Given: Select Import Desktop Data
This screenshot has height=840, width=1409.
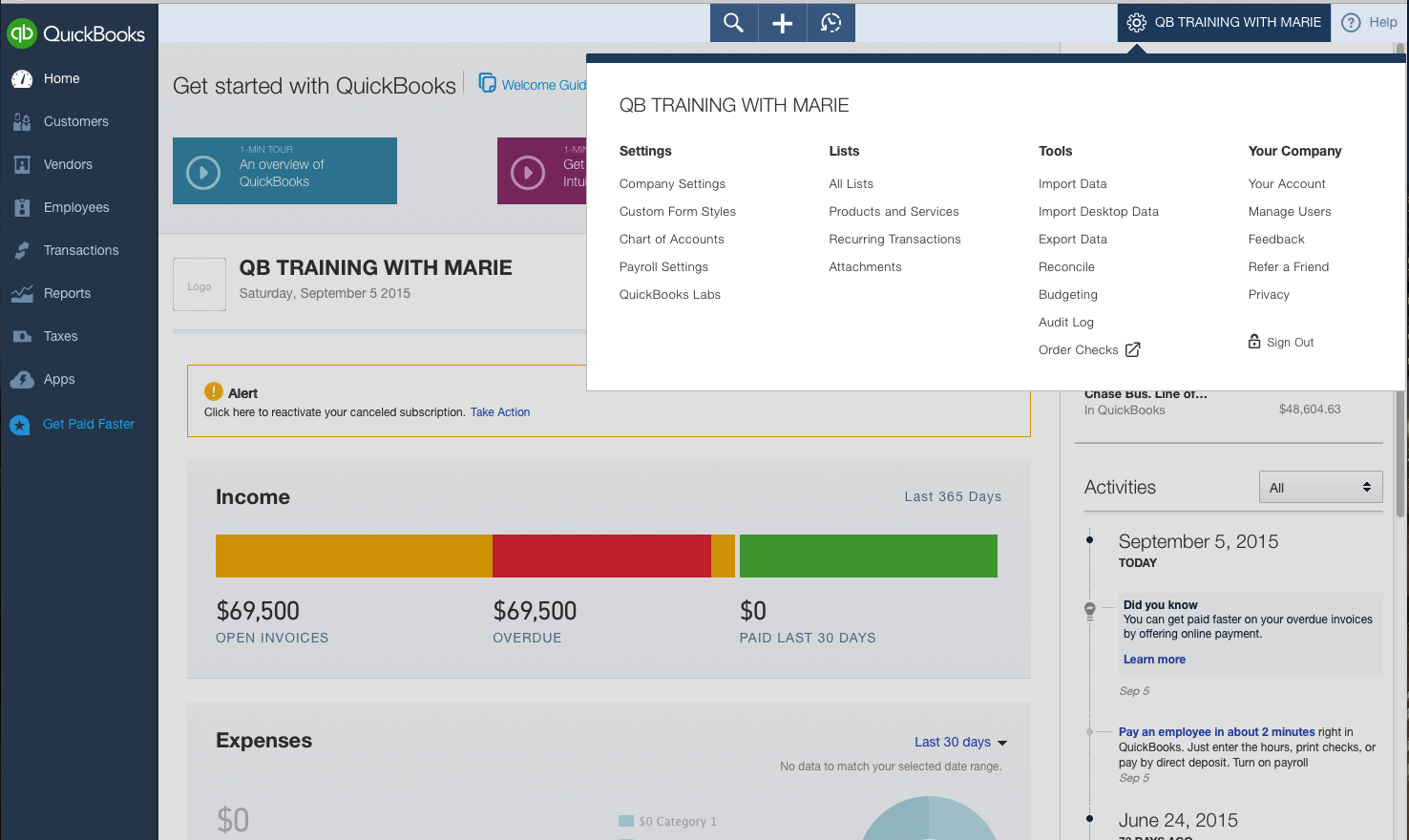Looking at the screenshot, I should point(1099,212).
